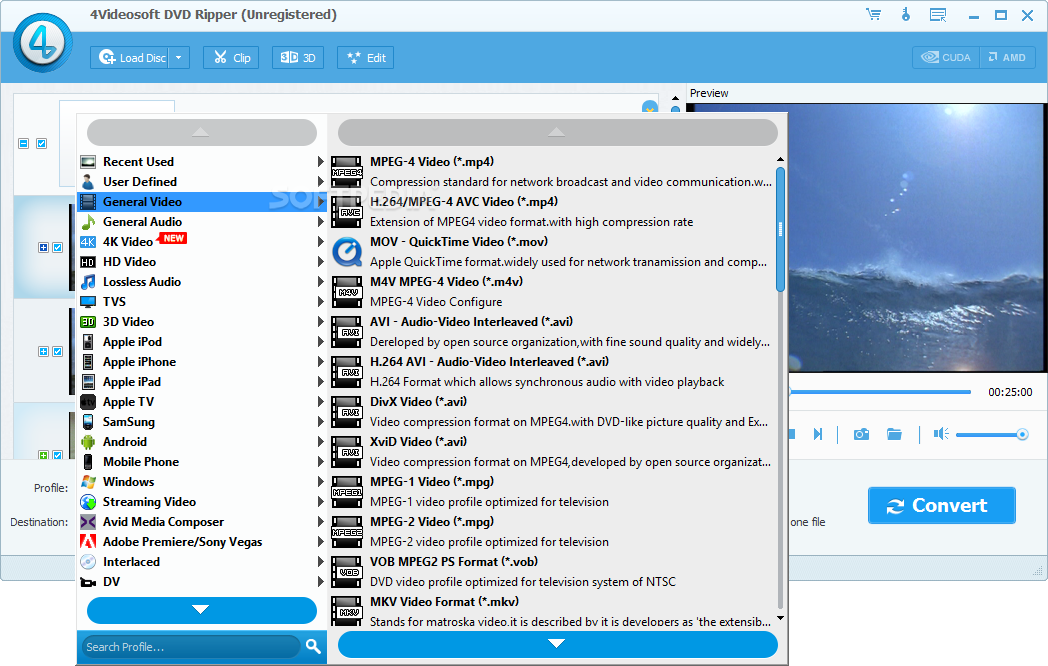Open the SamSung profile category
The height and width of the screenshot is (666, 1048).
click(x=202, y=422)
